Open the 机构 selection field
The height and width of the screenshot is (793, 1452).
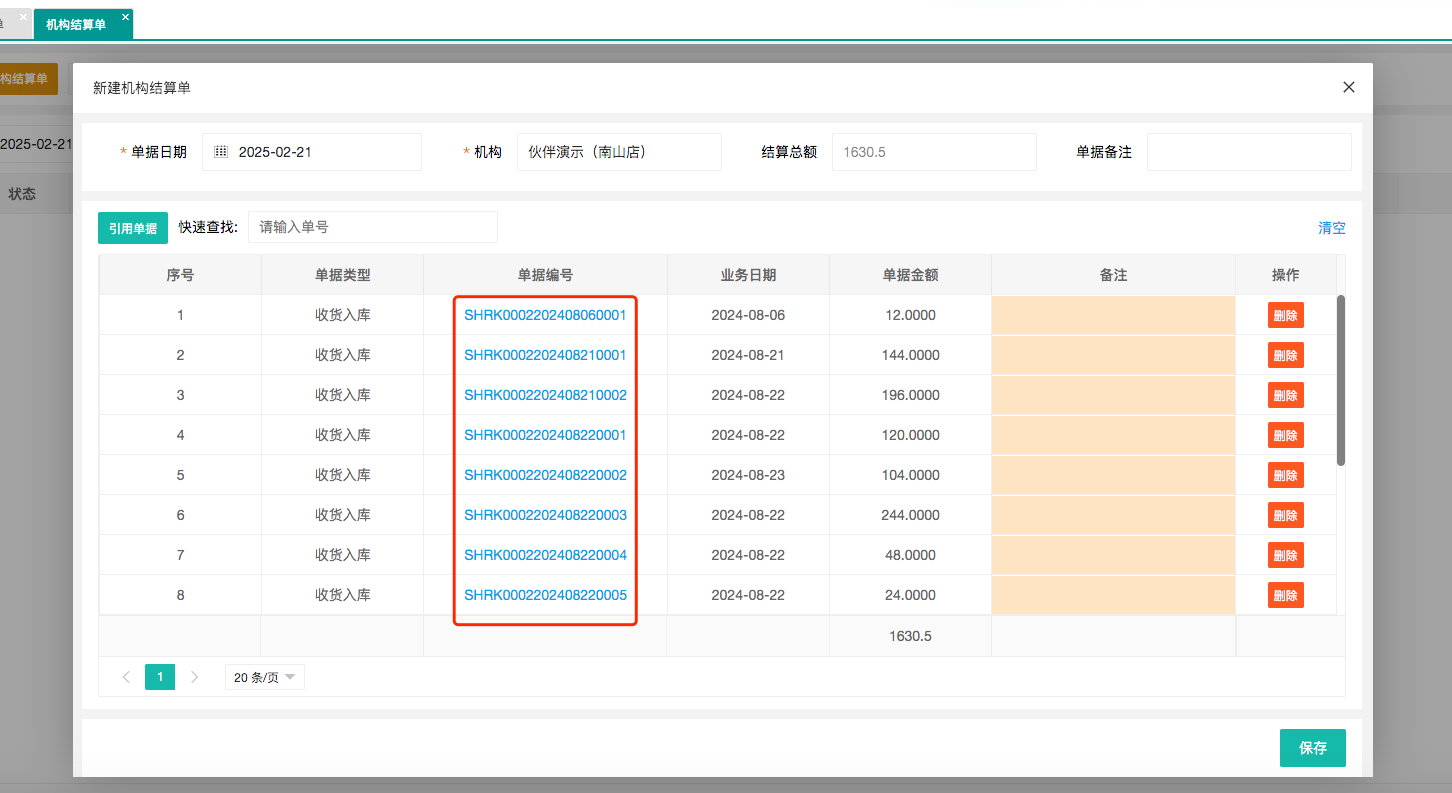coord(618,152)
